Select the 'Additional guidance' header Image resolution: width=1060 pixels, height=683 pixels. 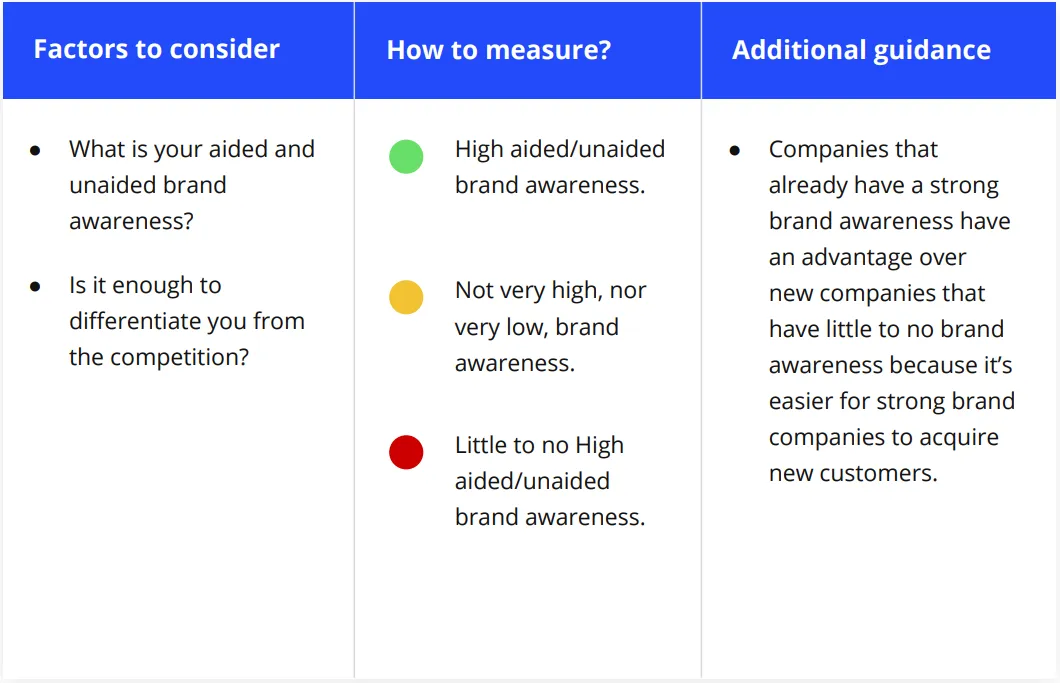click(861, 50)
